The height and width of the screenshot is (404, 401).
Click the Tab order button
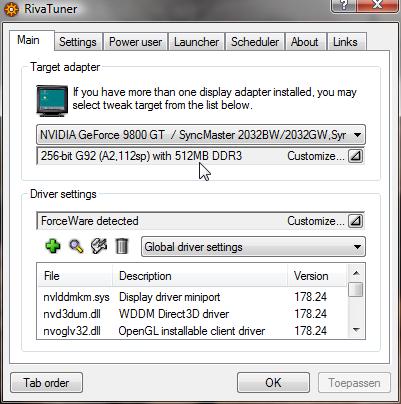(x=46, y=383)
